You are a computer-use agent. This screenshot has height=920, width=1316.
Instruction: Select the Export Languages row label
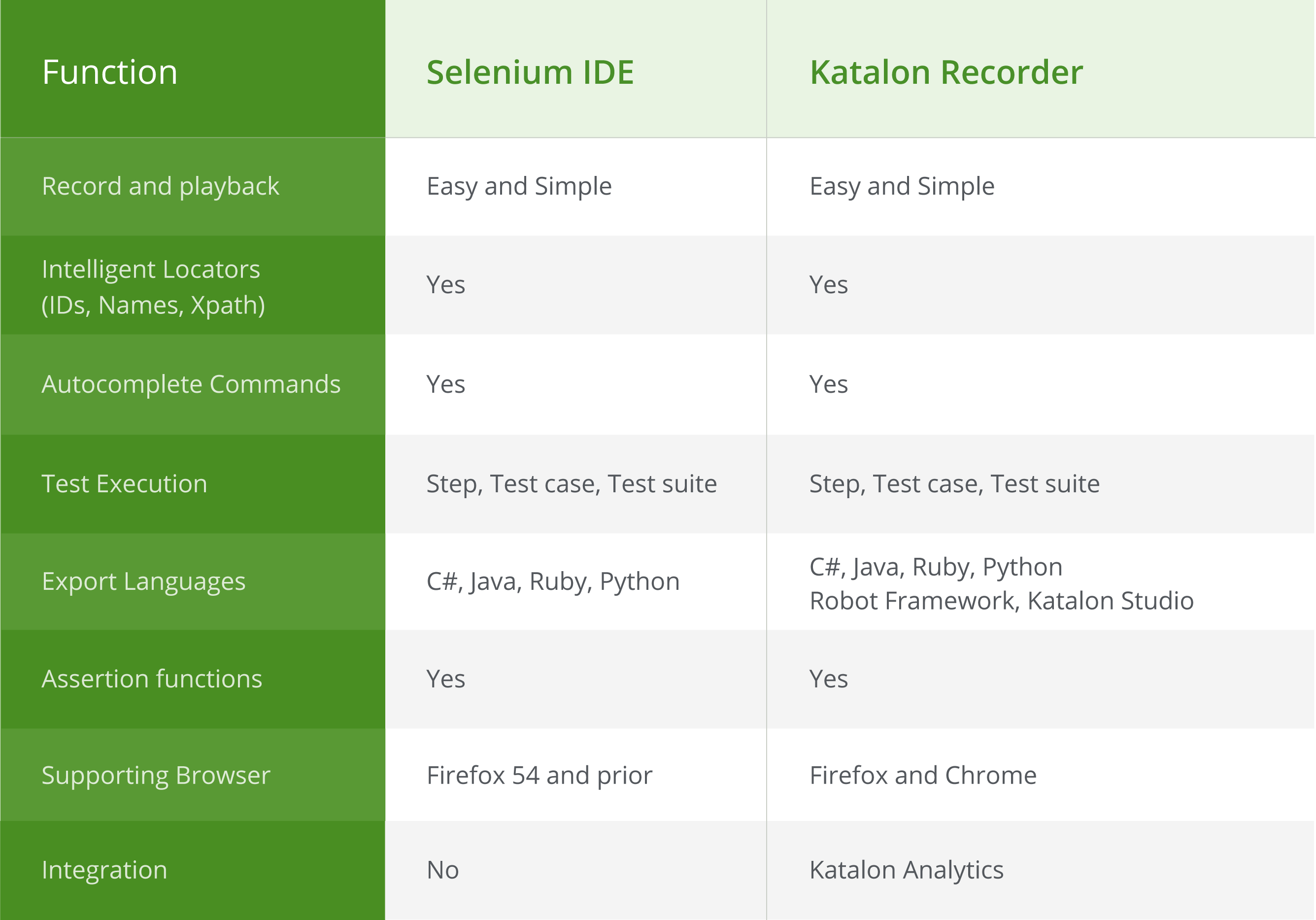(143, 581)
